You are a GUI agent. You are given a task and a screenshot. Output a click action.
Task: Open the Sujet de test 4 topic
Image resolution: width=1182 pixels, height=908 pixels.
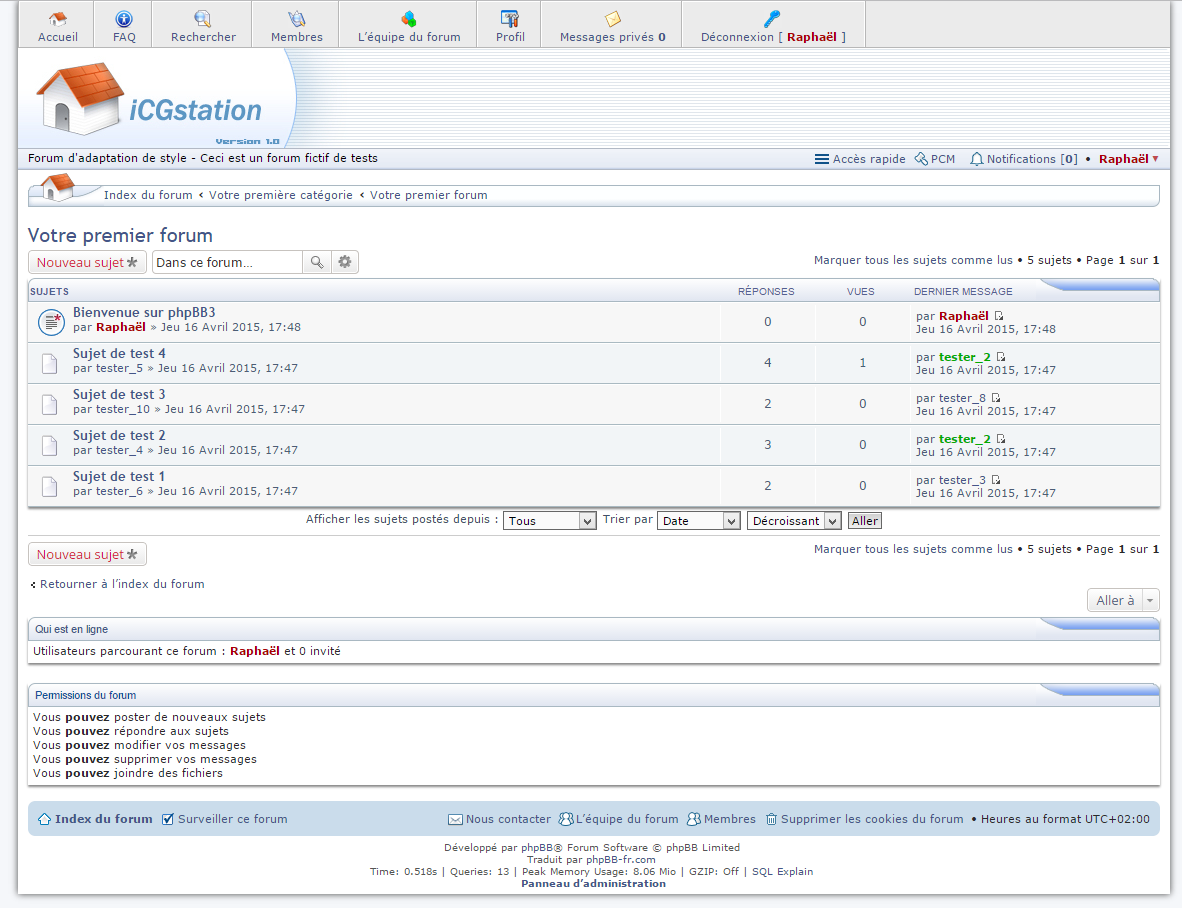(x=119, y=353)
